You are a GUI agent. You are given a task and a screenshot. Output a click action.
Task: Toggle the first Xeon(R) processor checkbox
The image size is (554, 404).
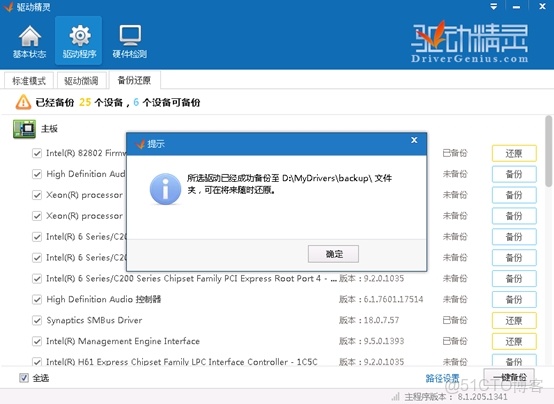coord(37,195)
